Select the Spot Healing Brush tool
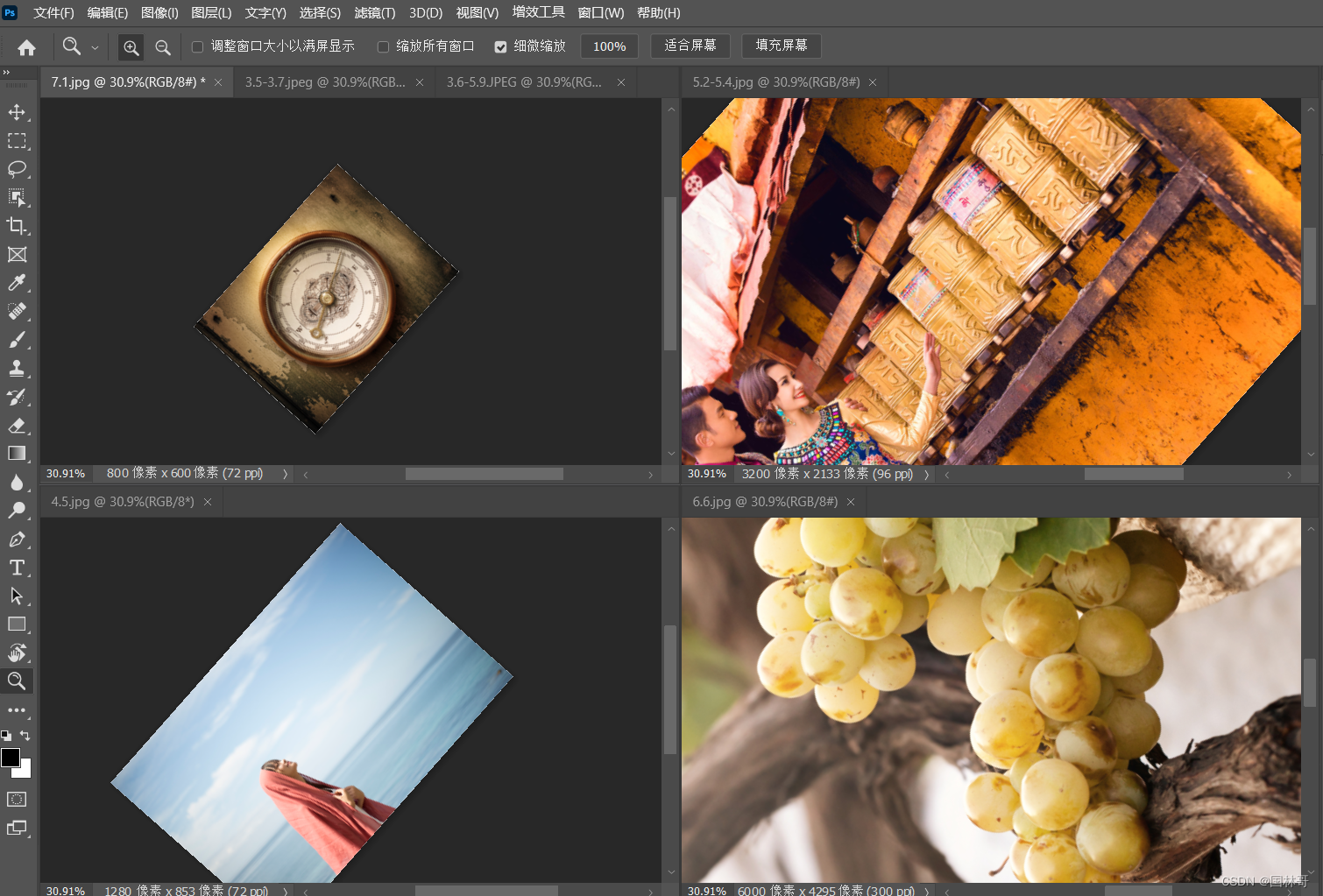Image resolution: width=1323 pixels, height=896 pixels. pos(17,311)
